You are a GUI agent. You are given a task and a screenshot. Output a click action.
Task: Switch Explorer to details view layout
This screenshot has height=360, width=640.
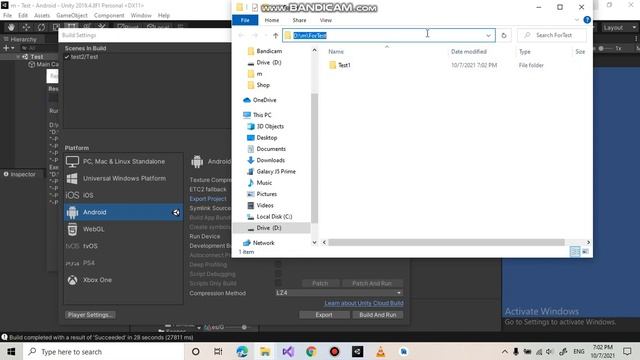pos(575,251)
